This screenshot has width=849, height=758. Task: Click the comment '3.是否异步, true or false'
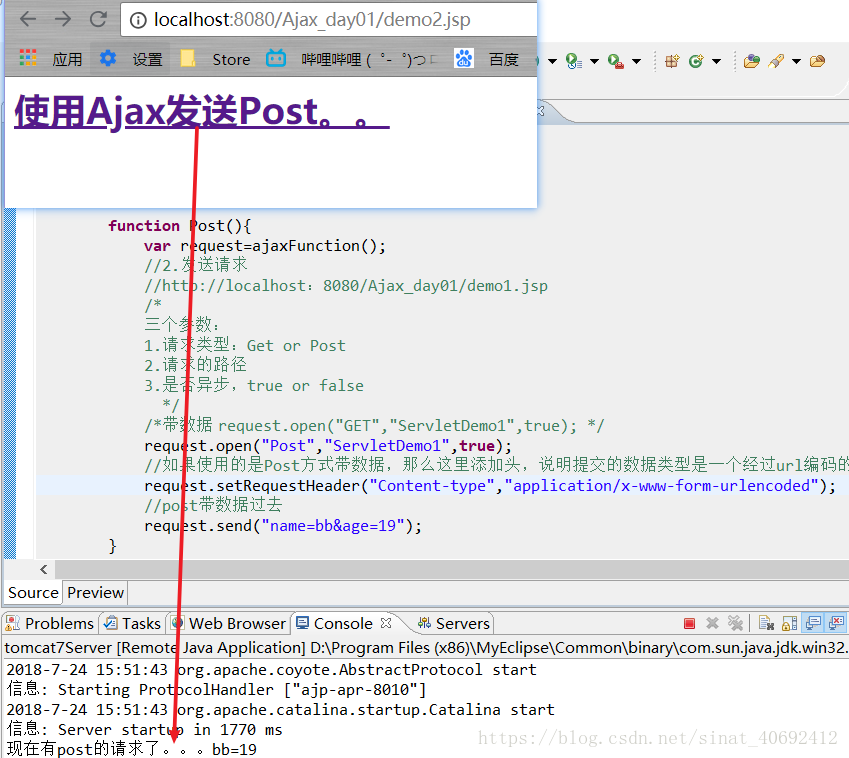click(253, 385)
